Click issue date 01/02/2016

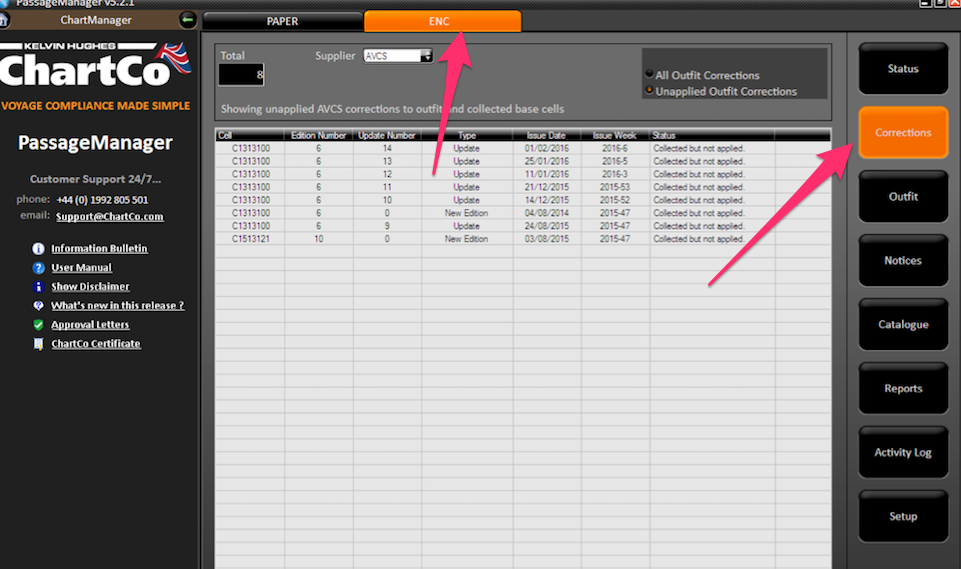[547, 148]
